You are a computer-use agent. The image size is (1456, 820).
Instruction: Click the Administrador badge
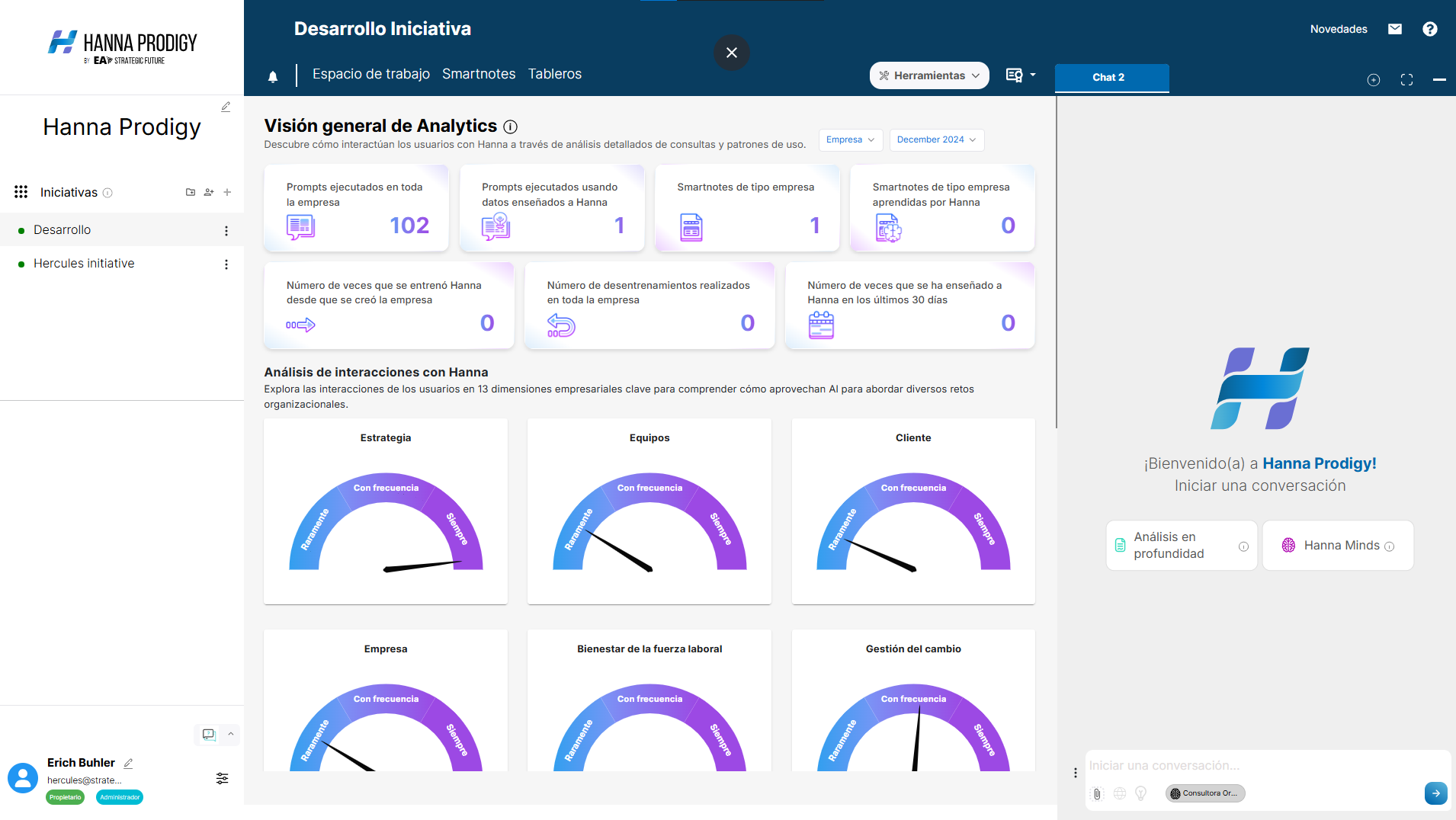120,797
